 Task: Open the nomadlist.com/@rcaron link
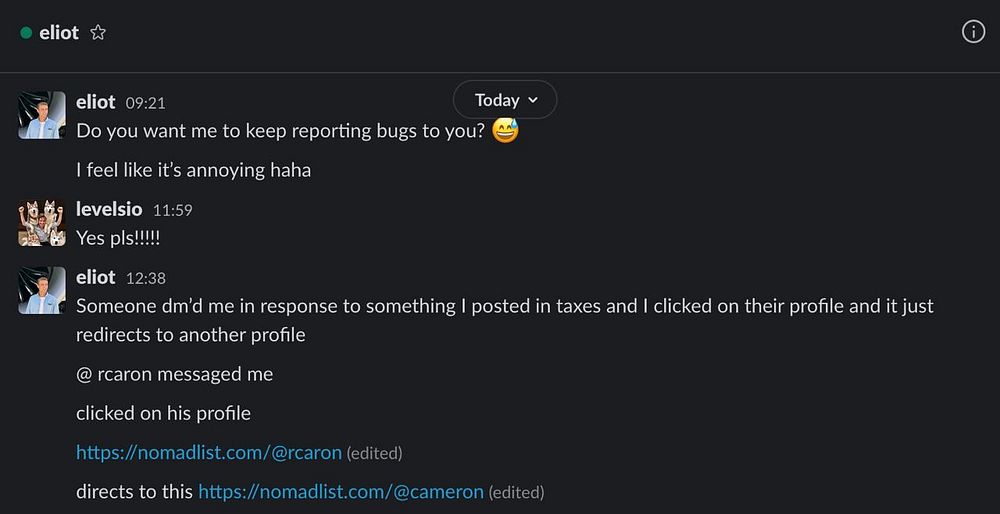pyautogui.click(x=208, y=453)
